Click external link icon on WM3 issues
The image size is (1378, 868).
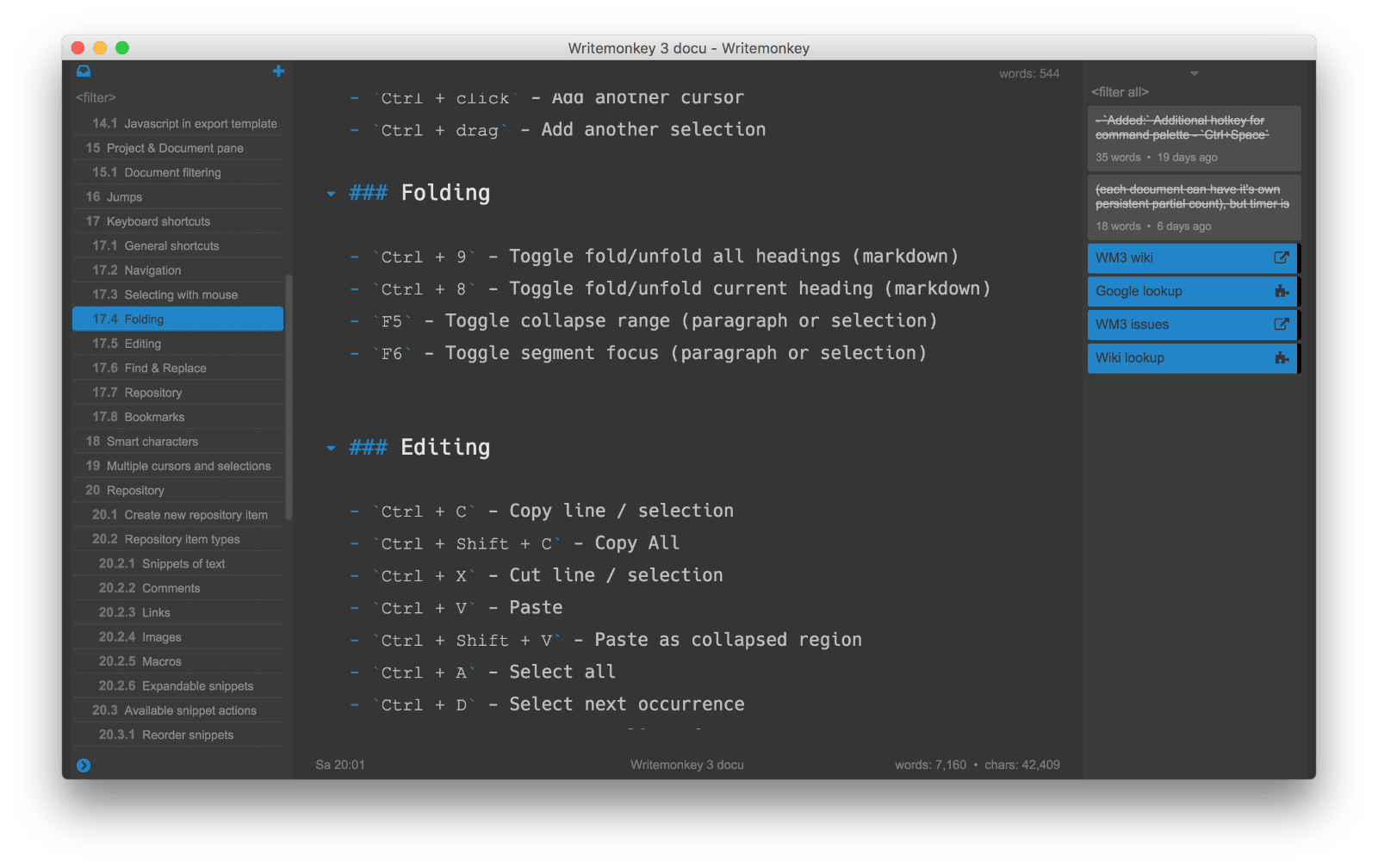point(1281,325)
